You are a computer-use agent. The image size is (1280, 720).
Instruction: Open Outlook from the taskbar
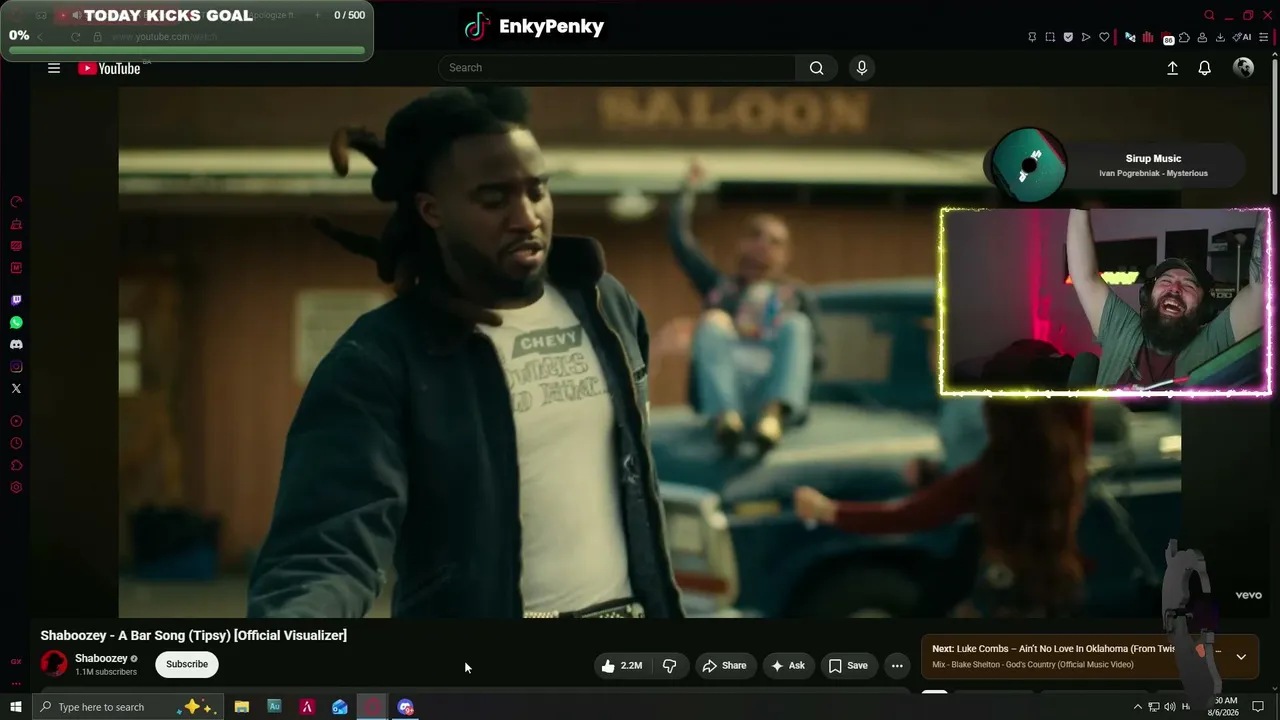coord(340,707)
